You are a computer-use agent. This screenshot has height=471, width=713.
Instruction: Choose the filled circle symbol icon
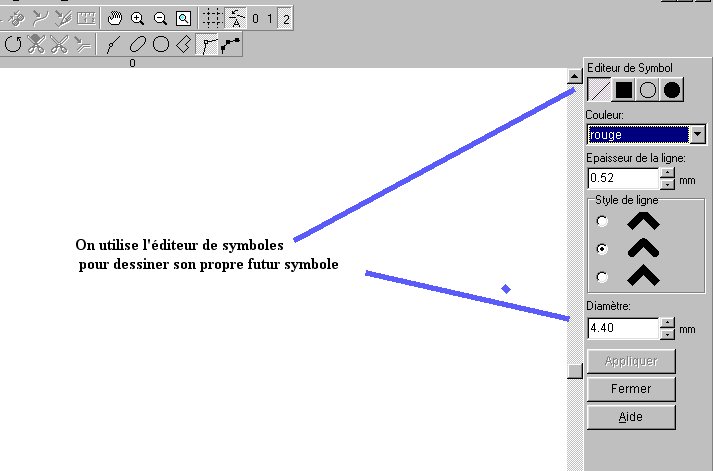[x=672, y=90]
